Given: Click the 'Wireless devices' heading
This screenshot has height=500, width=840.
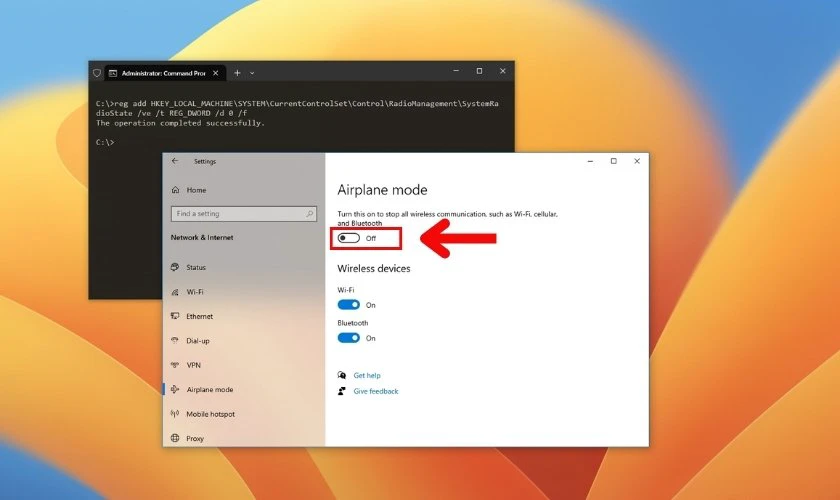Looking at the screenshot, I should [x=374, y=268].
